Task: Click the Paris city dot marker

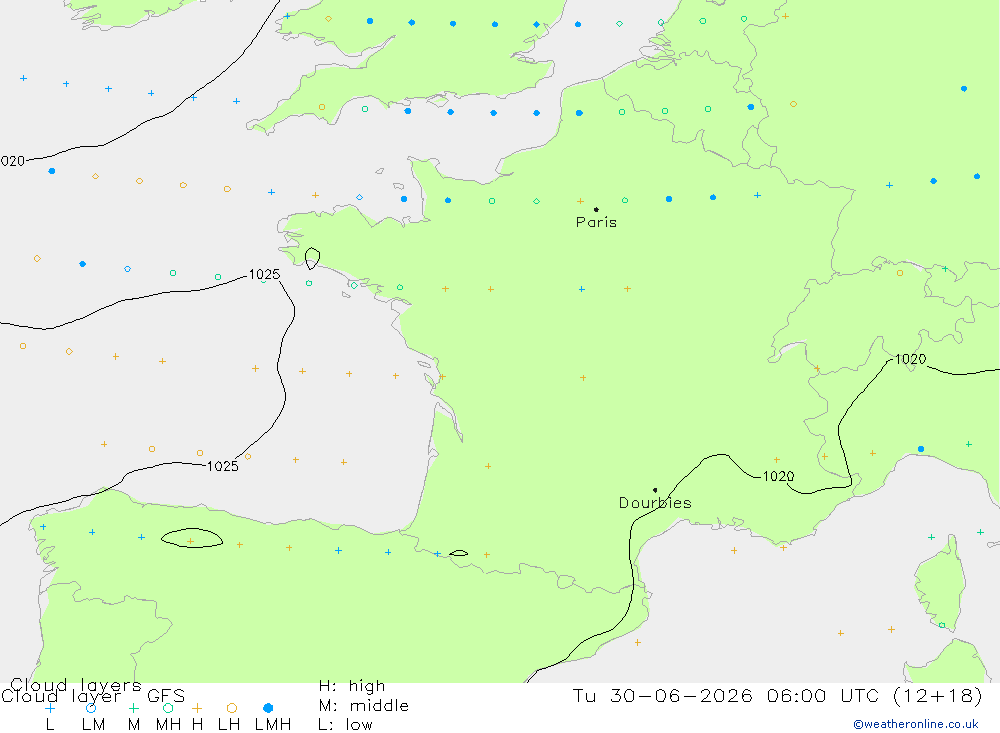Action: coord(596,209)
